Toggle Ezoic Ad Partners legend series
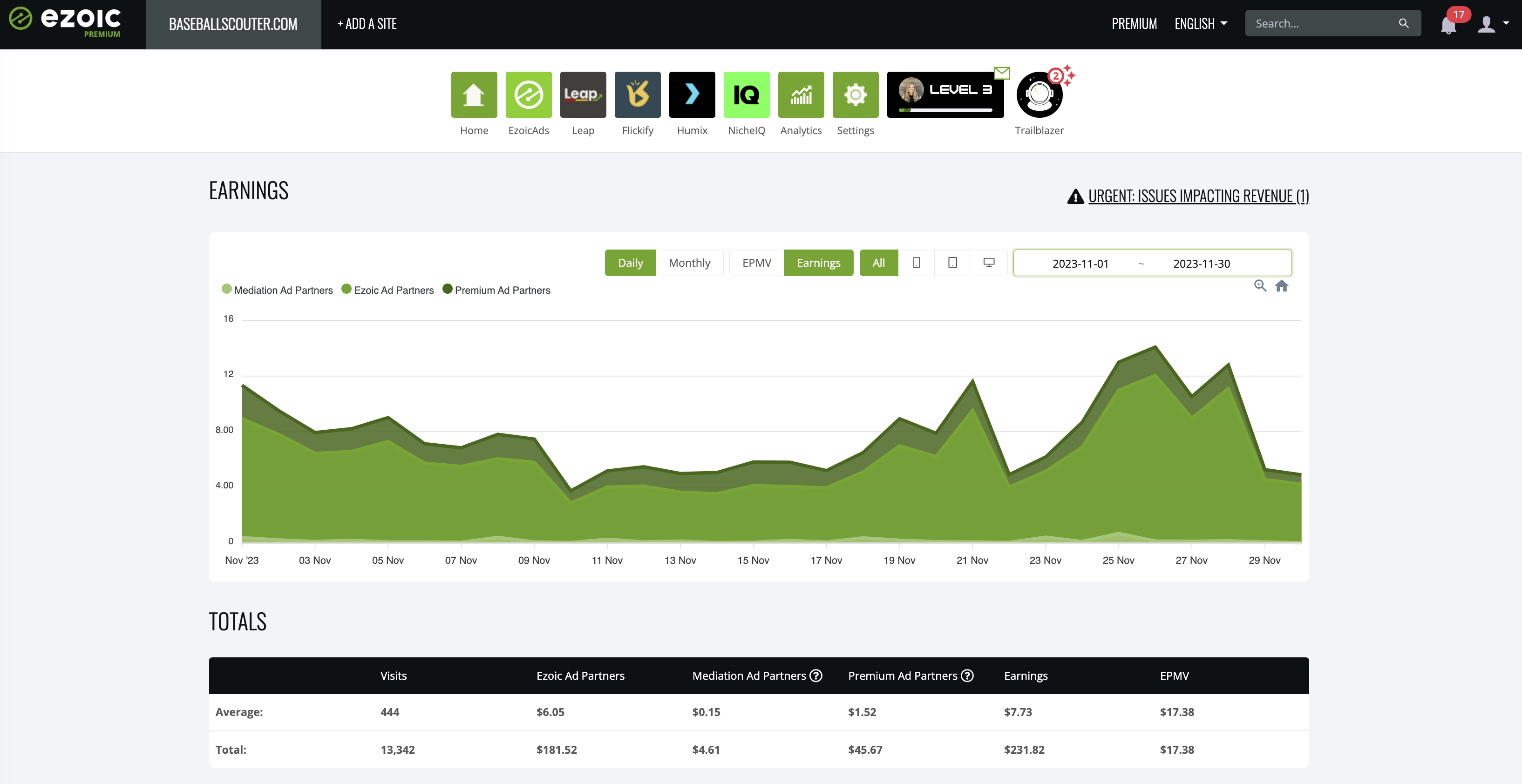This screenshot has width=1522, height=784. 387,290
